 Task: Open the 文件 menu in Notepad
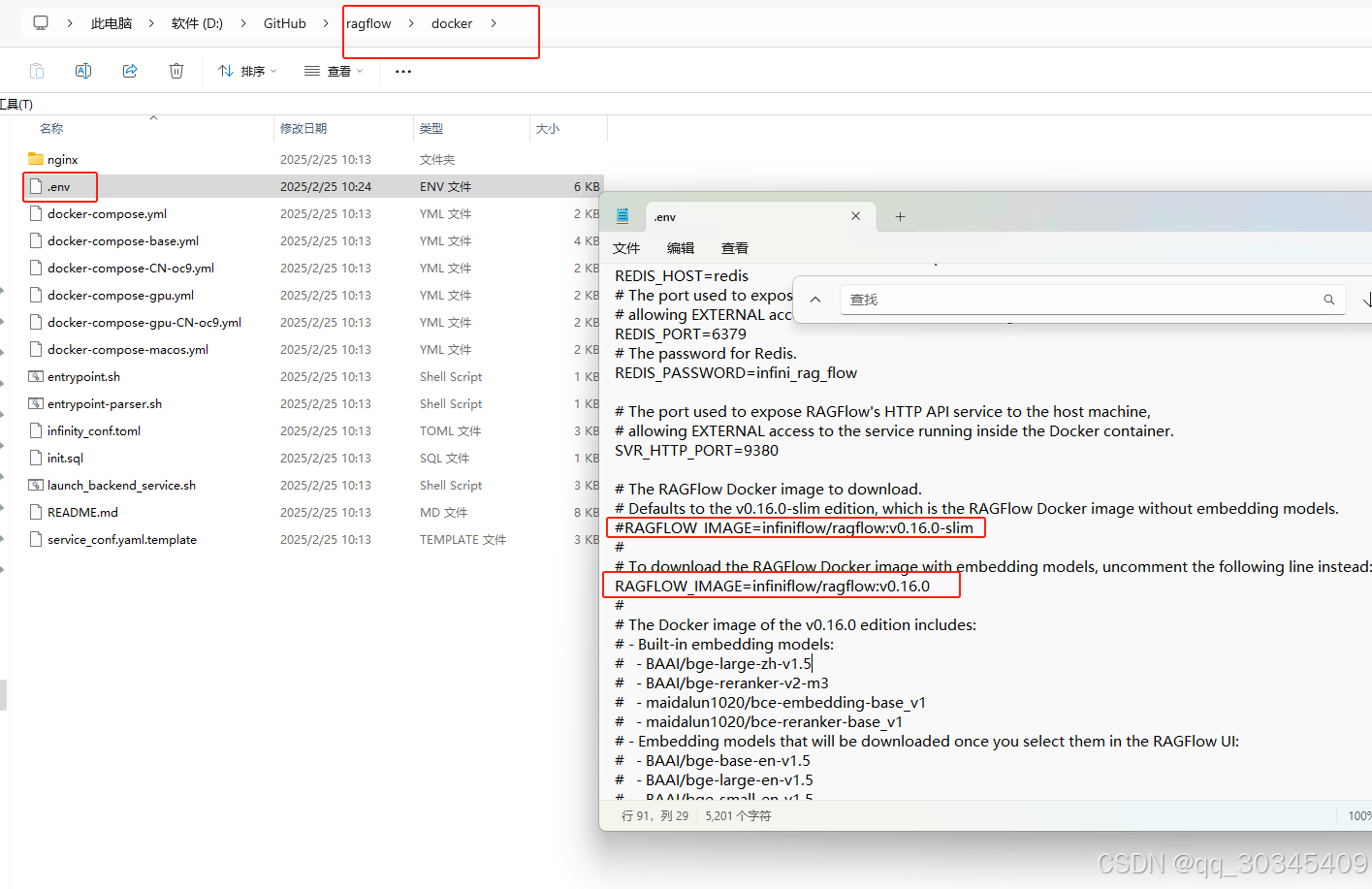point(626,248)
